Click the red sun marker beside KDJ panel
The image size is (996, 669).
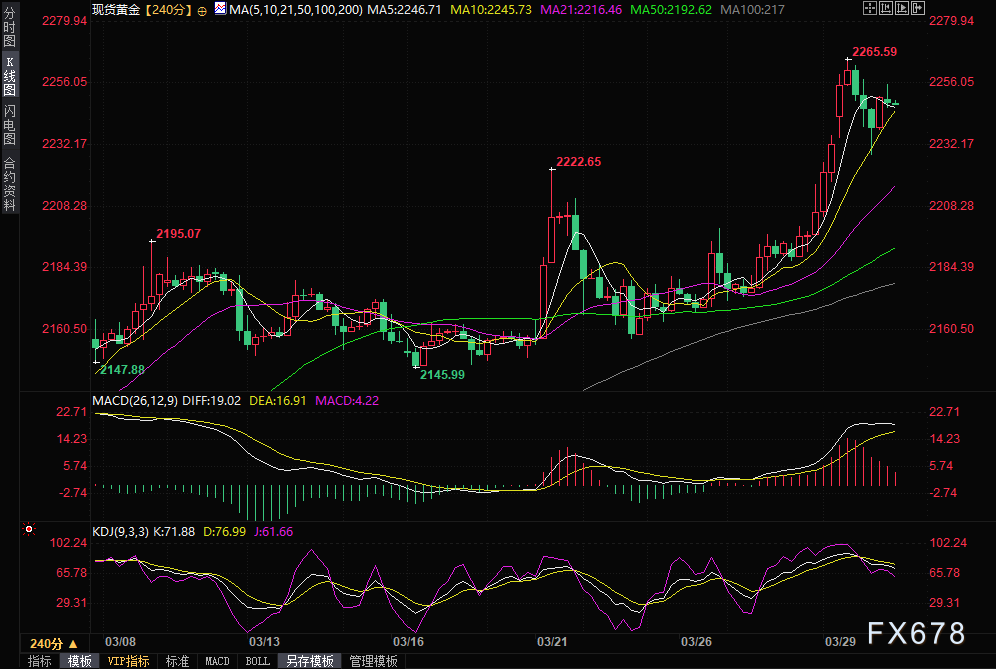(29, 529)
